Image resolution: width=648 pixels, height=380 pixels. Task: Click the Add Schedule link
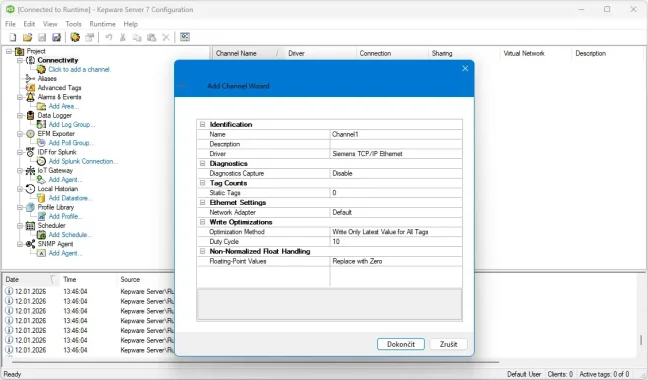click(70, 235)
